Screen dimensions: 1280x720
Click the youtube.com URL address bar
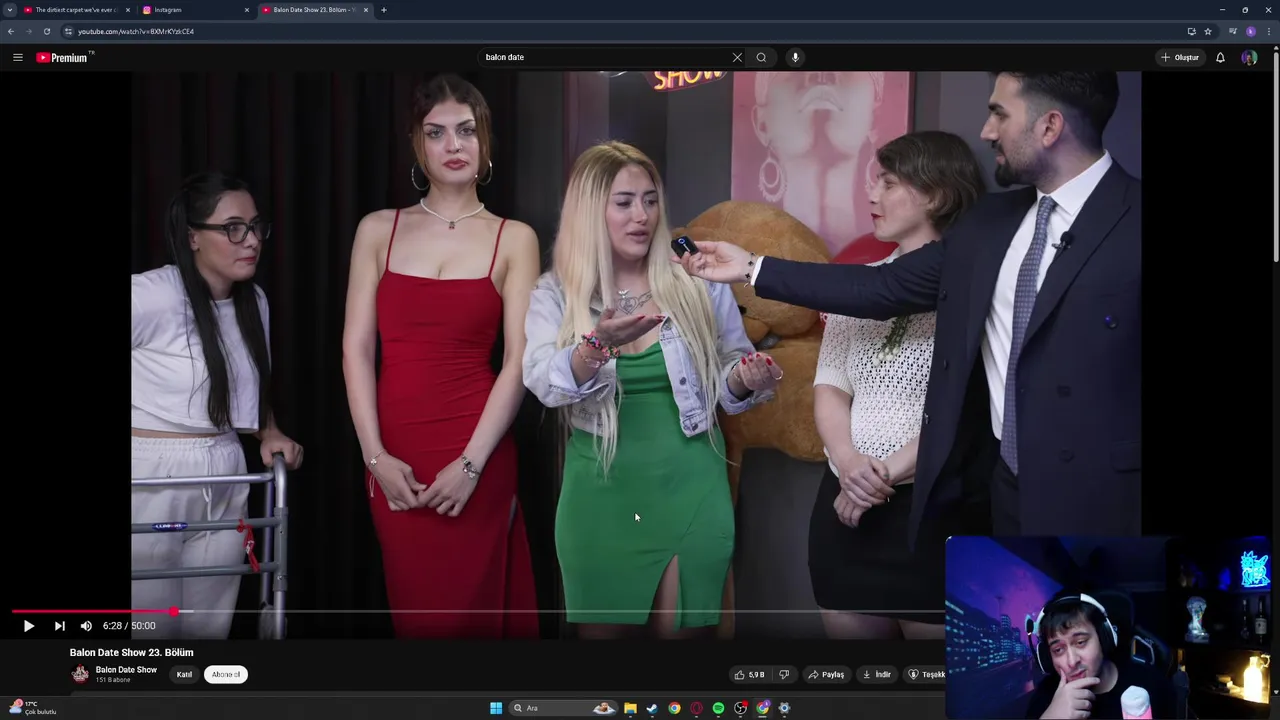136,31
